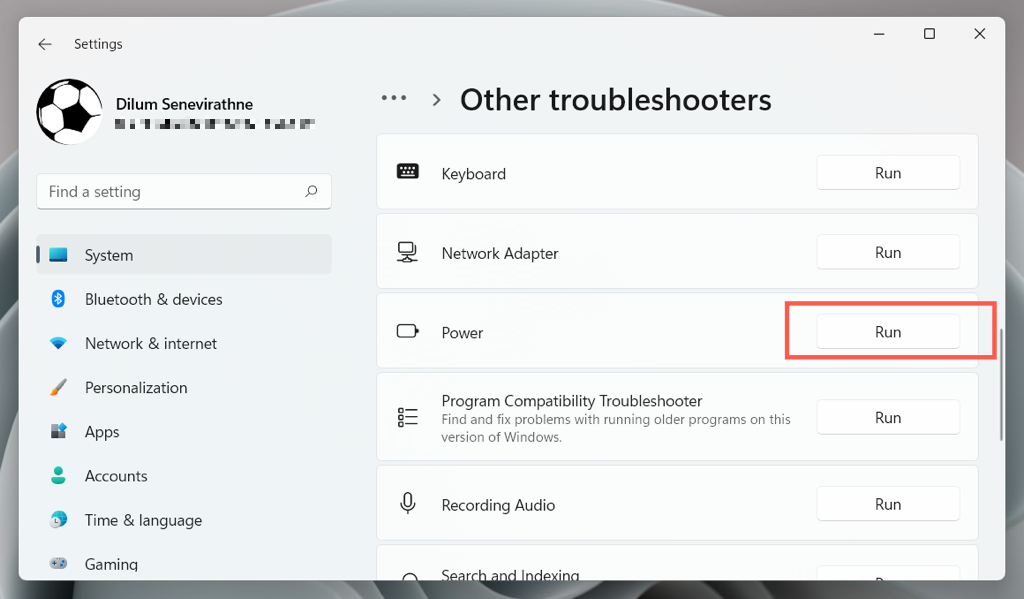Click the Personalization paintbrush icon
Image resolution: width=1024 pixels, height=599 pixels.
click(x=58, y=387)
